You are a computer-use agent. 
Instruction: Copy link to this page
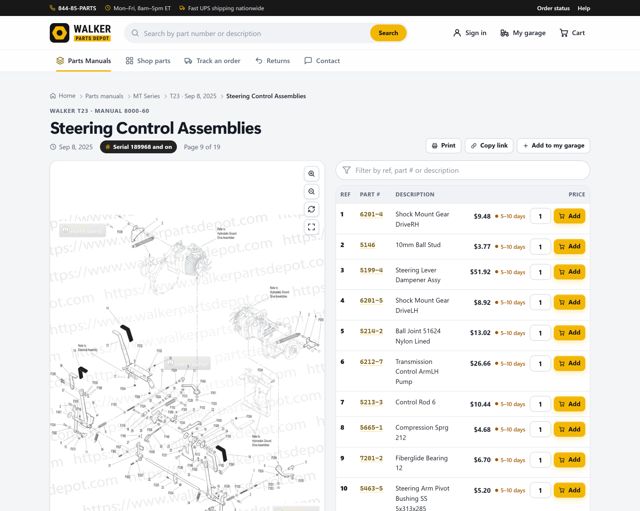click(x=489, y=146)
